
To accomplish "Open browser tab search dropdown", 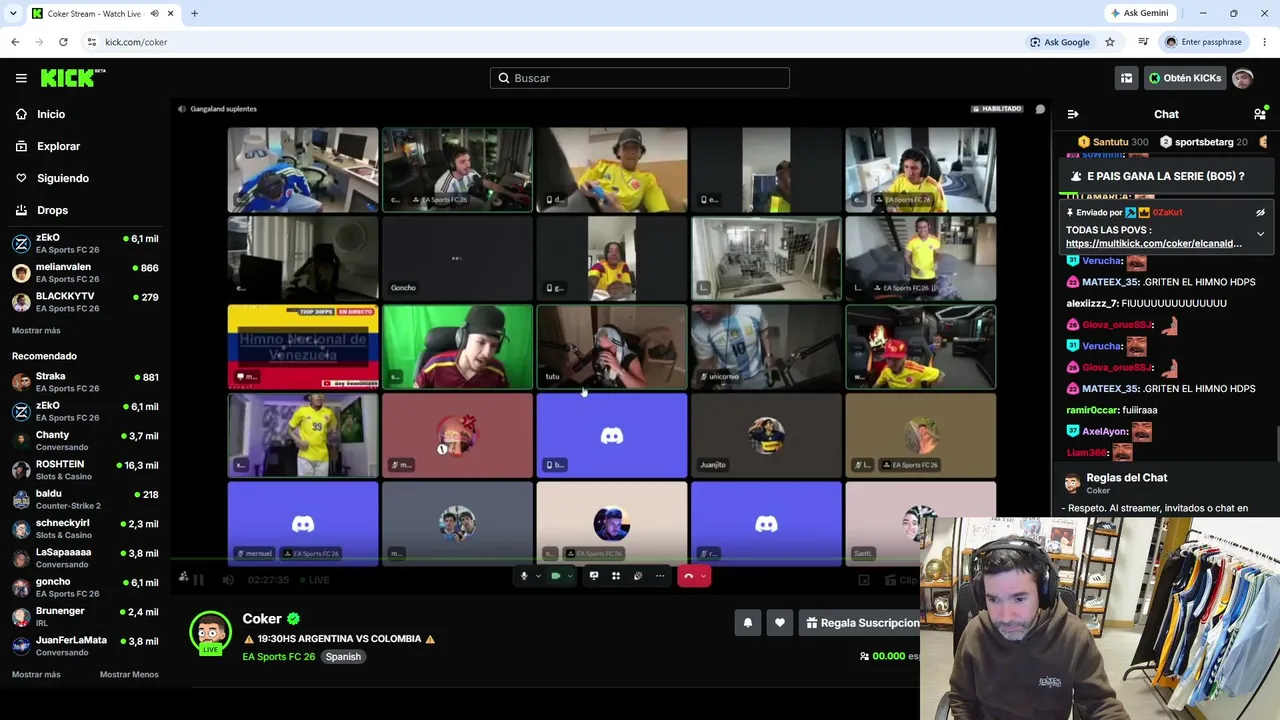I will tap(13, 13).
